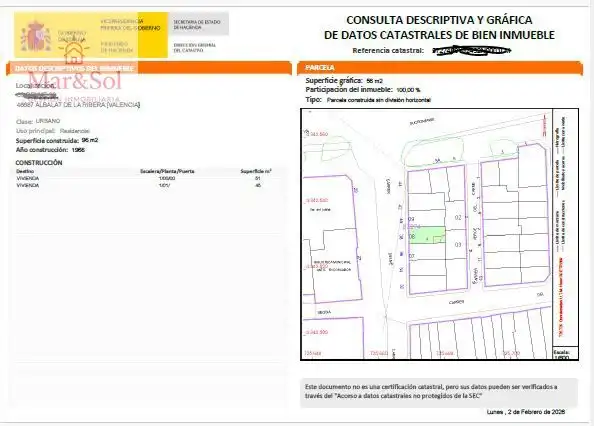594x426 pixels.
Task: Click the CONSTRUCCIÓN table heading
Action: pyautogui.click(x=39, y=162)
